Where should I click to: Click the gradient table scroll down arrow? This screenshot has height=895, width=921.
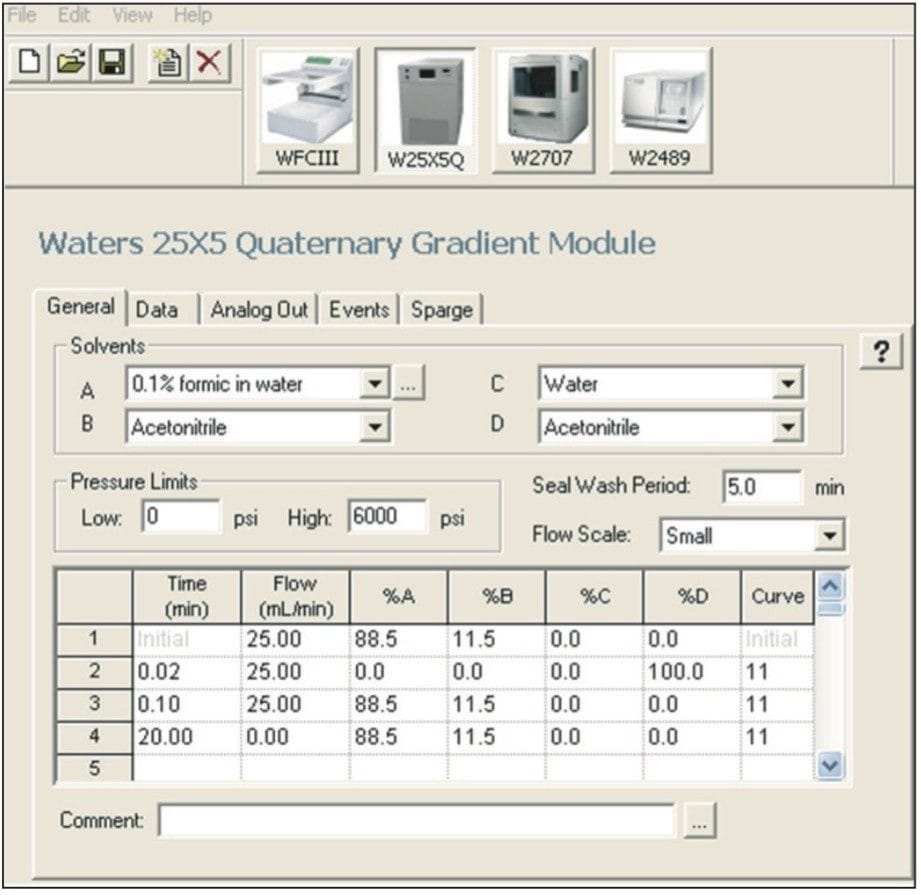coord(830,765)
